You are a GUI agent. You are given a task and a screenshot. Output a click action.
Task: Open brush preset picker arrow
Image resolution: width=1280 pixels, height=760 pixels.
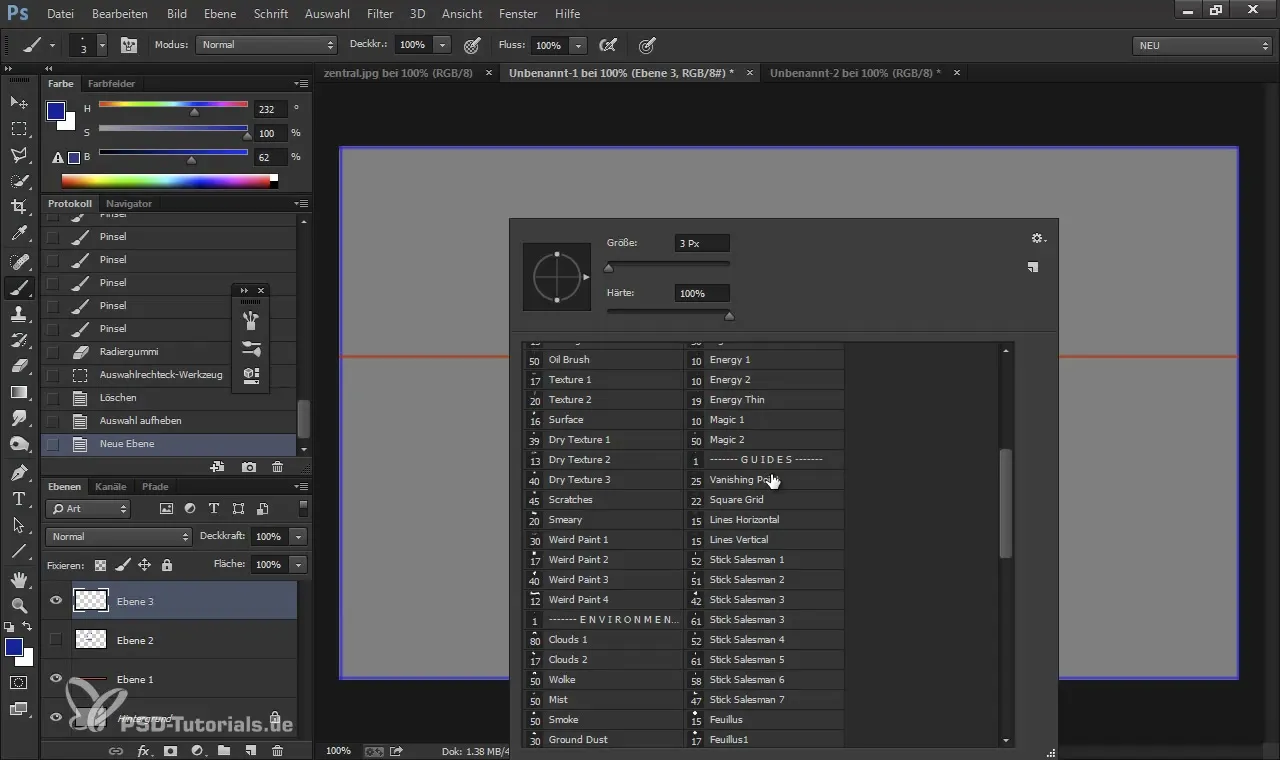click(102, 45)
